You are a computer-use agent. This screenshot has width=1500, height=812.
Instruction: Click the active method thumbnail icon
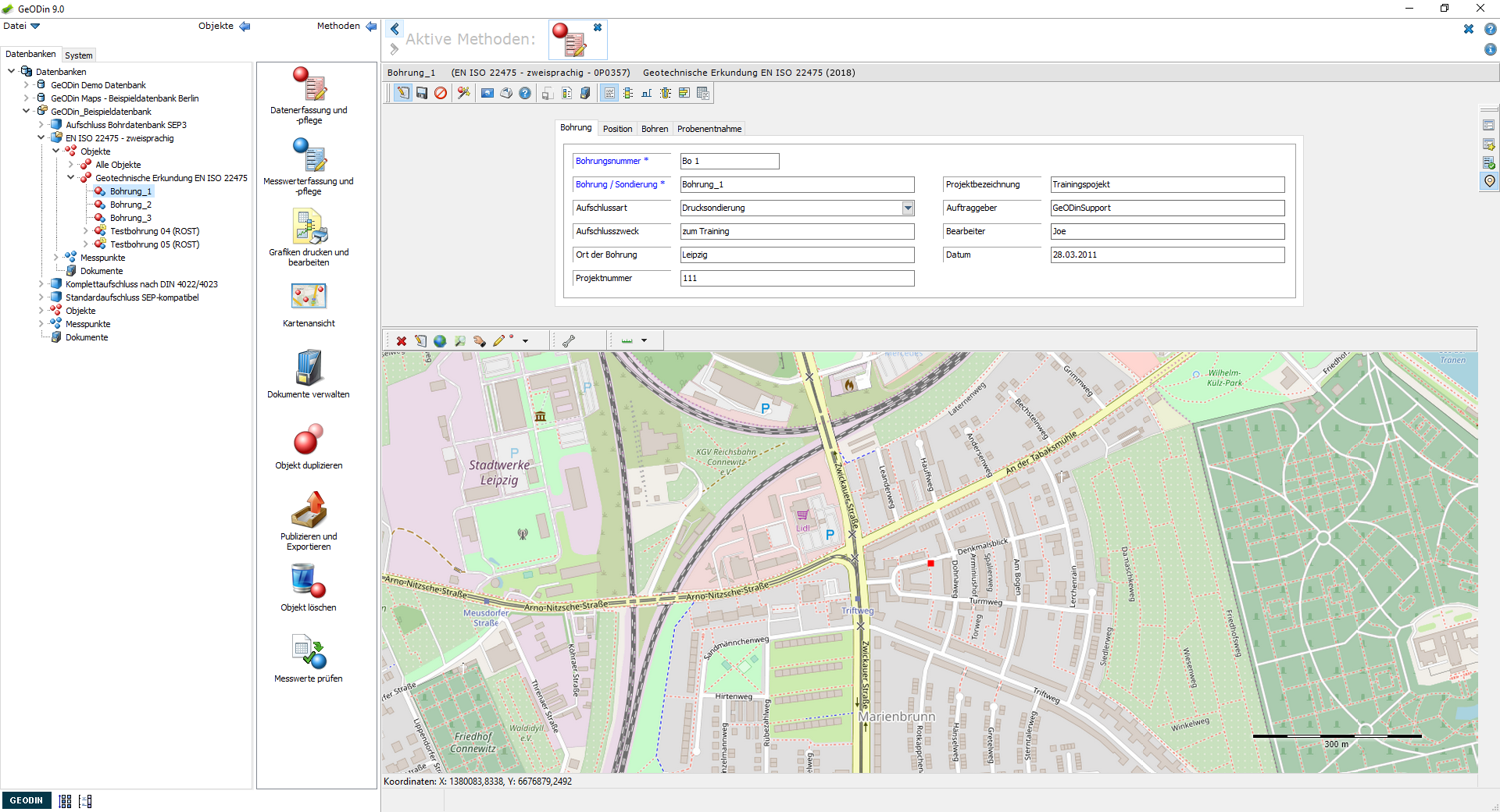[571, 41]
